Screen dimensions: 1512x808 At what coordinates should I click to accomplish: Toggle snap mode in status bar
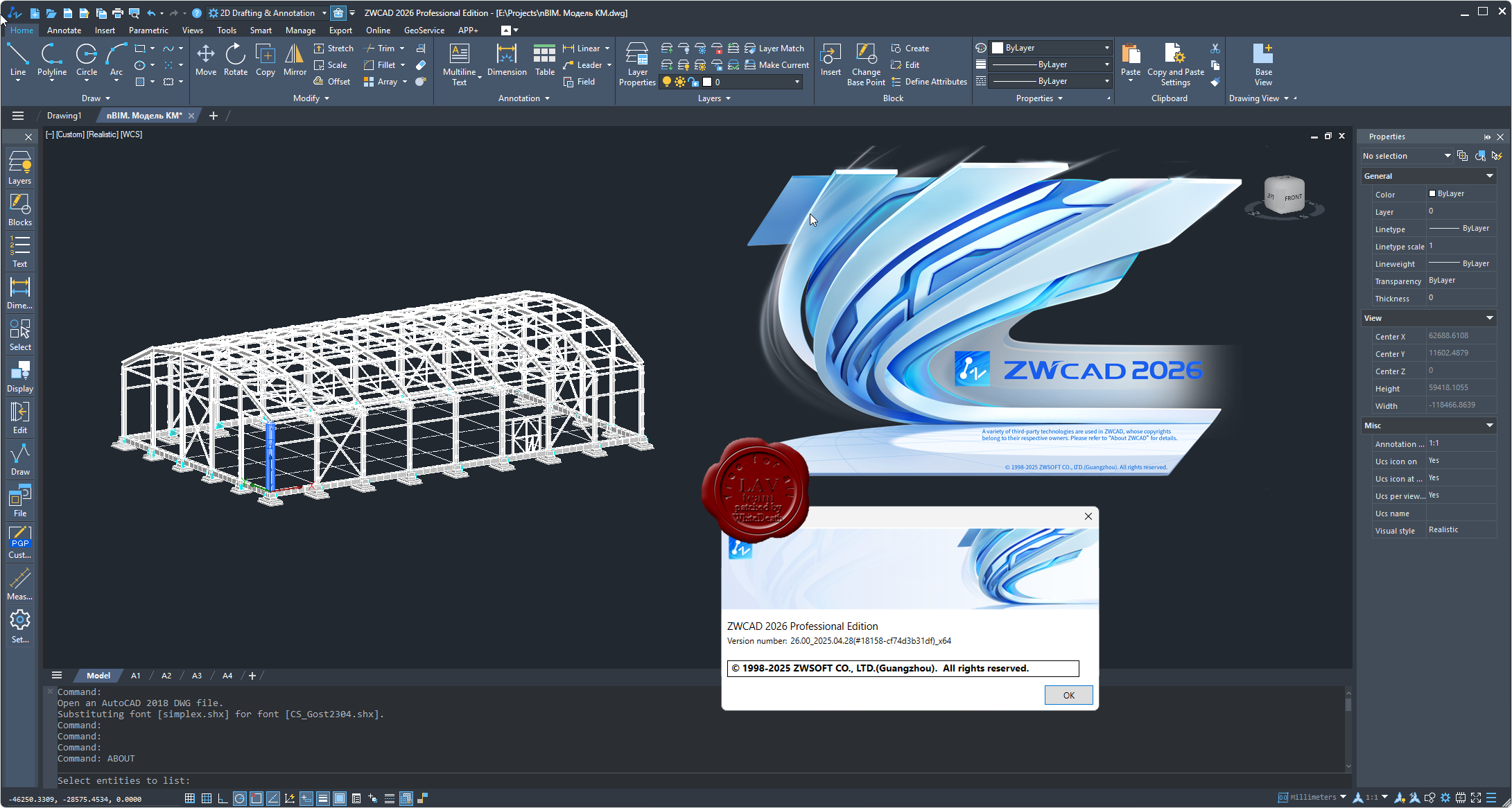pyautogui.click(x=189, y=798)
